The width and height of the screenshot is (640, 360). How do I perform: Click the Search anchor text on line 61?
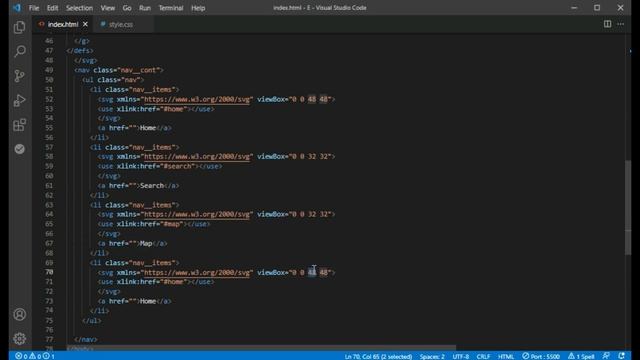(151, 186)
